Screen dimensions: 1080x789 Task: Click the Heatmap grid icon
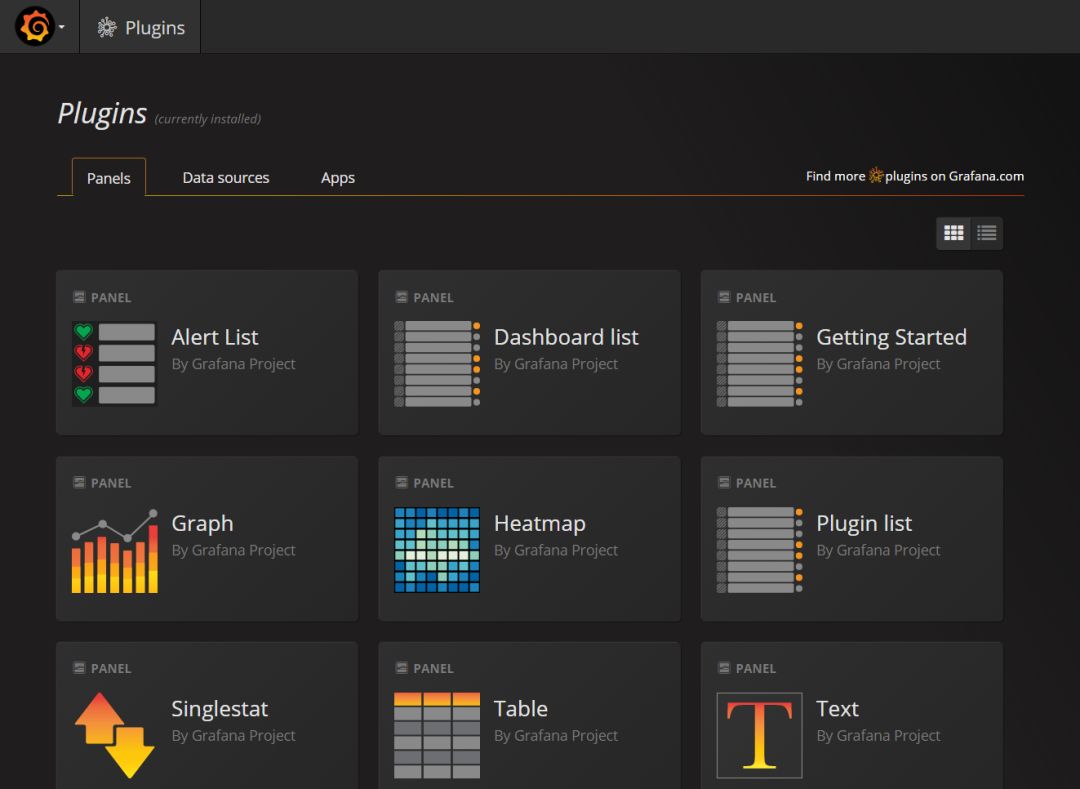click(x=437, y=550)
